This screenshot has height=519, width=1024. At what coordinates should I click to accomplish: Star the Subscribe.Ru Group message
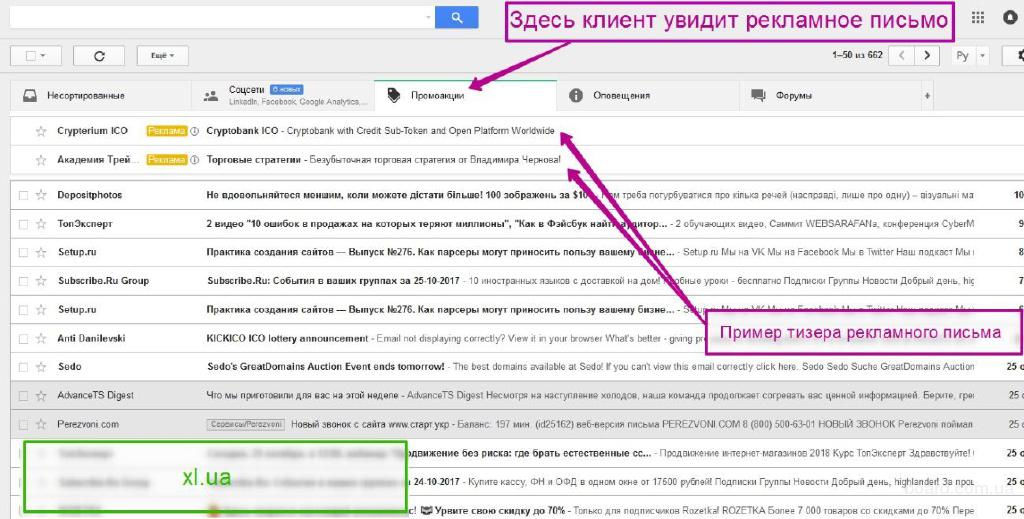41,281
